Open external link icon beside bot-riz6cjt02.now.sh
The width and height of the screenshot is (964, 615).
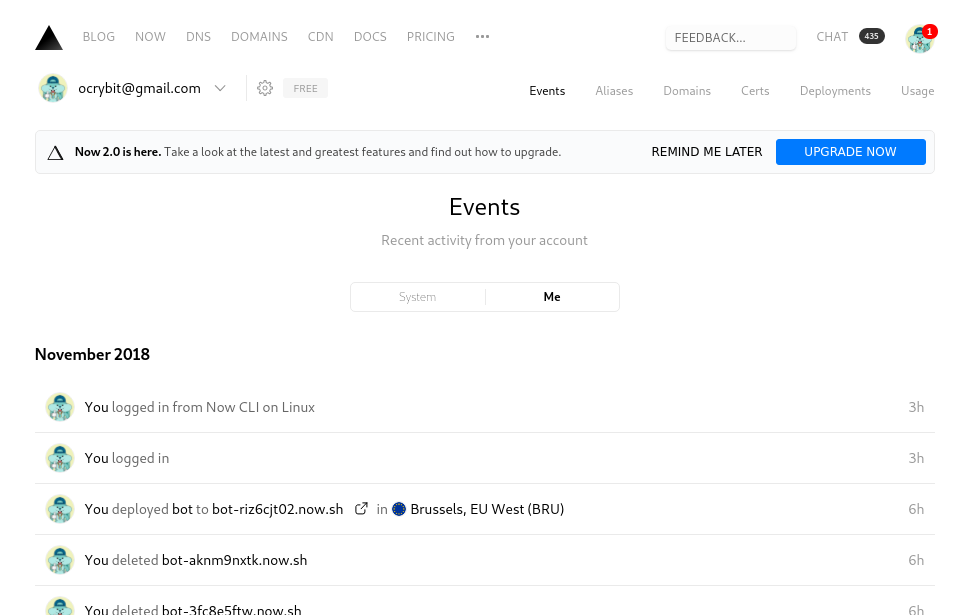tap(362, 509)
